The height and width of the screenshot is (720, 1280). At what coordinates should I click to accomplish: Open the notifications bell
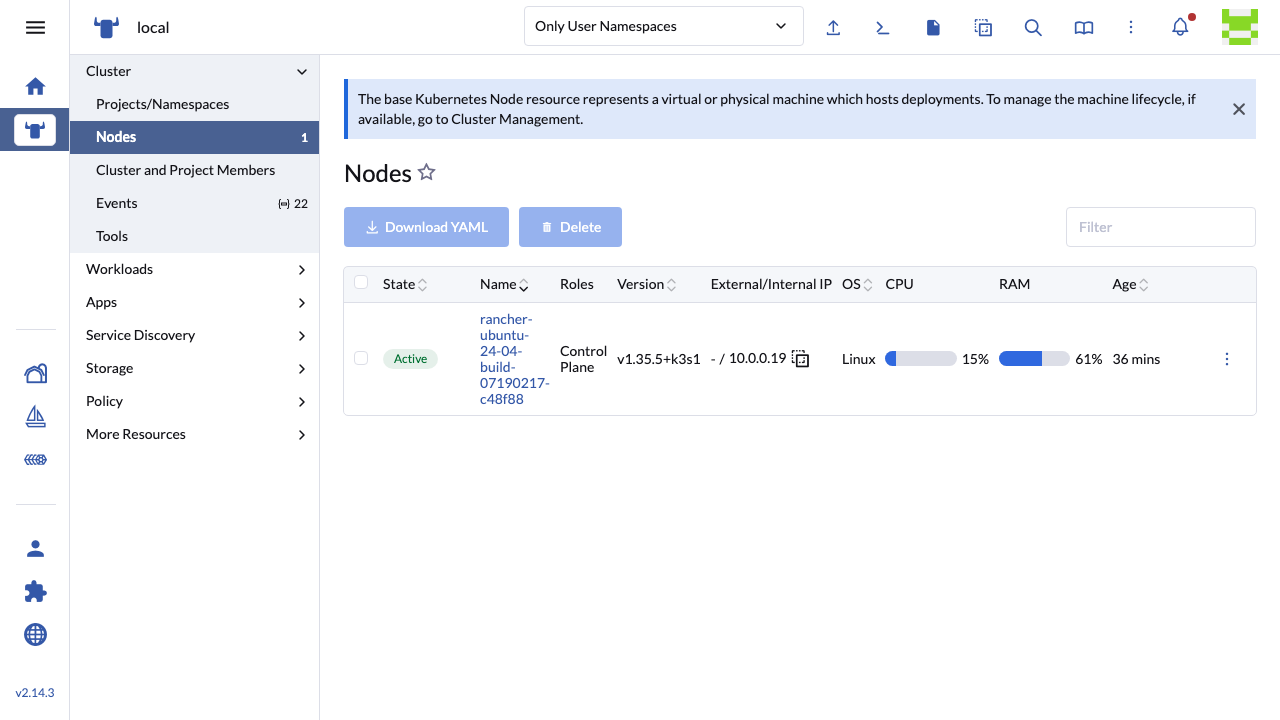tap(1181, 27)
